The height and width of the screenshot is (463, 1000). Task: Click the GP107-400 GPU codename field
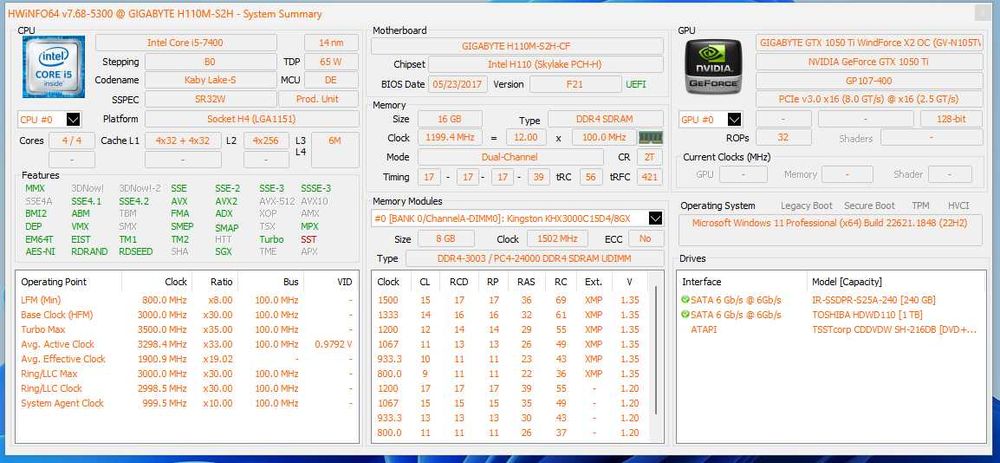[x=869, y=81]
